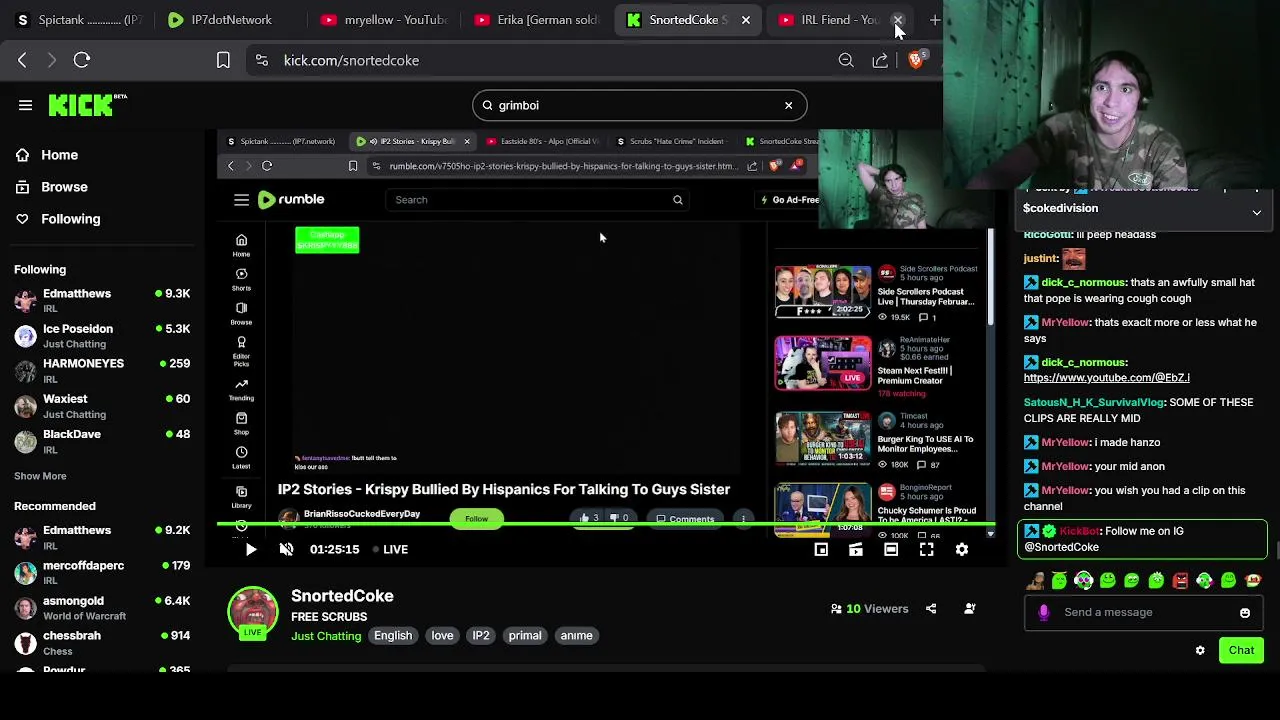Click the share page icon in address bar
Viewport: 1280px width, 720px height.
[x=880, y=60]
